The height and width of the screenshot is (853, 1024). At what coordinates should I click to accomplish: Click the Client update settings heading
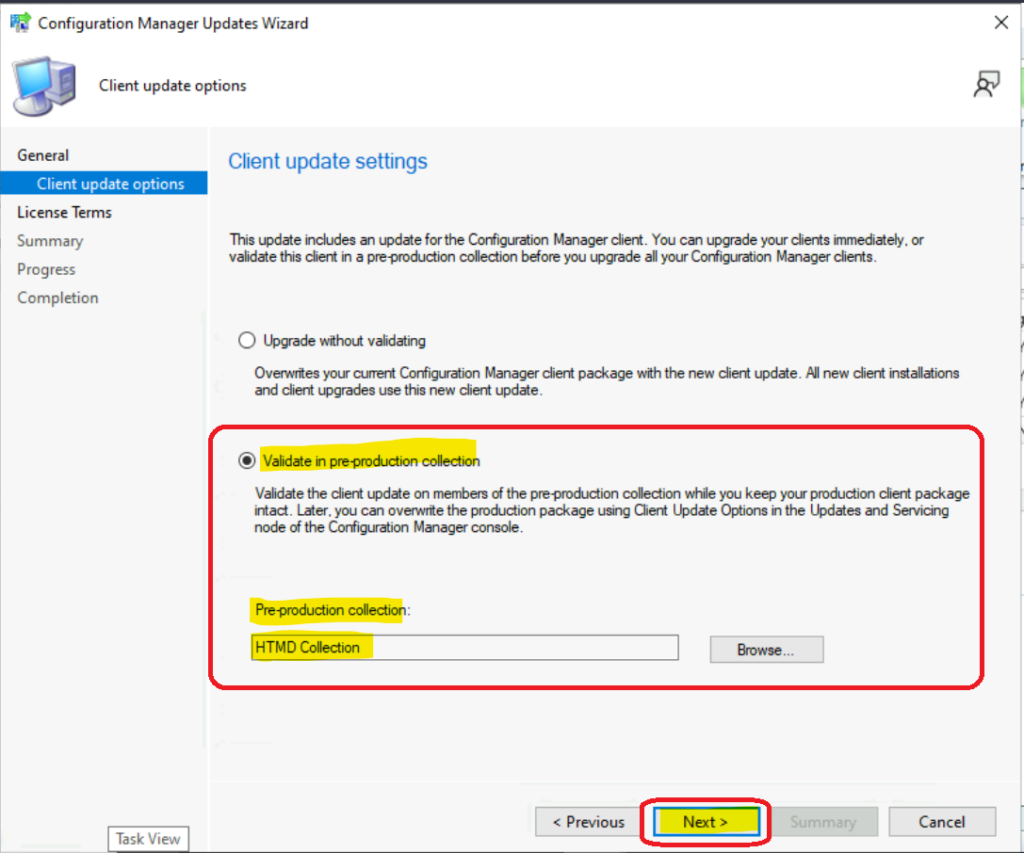[x=328, y=161]
